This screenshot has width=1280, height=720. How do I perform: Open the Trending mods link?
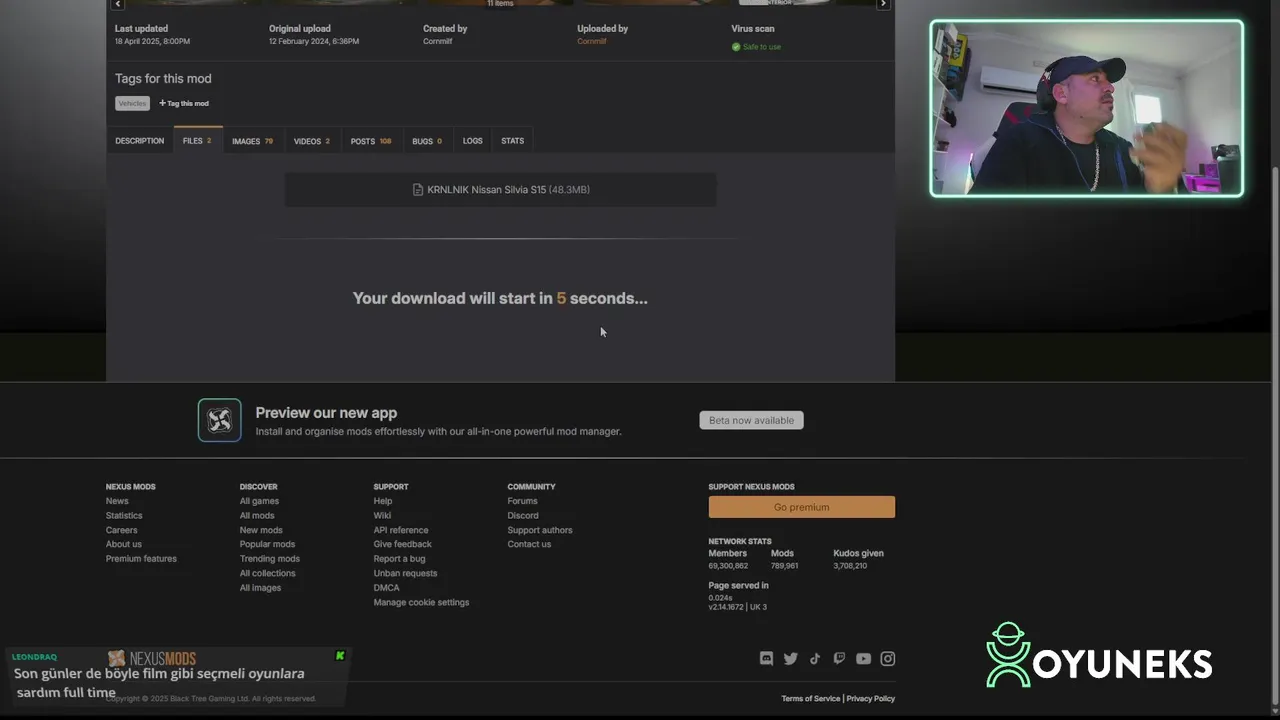tap(269, 559)
